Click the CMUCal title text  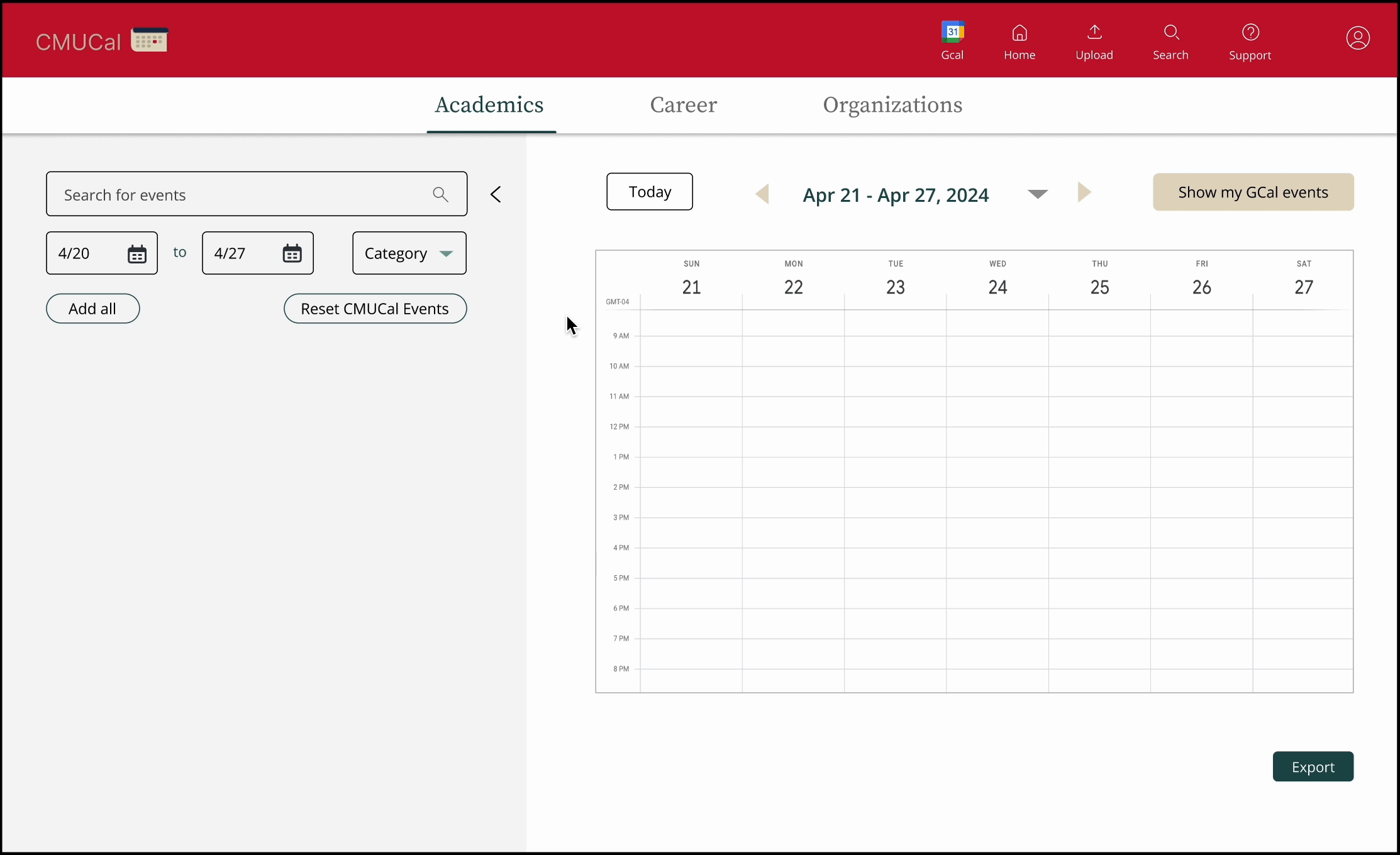tap(78, 42)
